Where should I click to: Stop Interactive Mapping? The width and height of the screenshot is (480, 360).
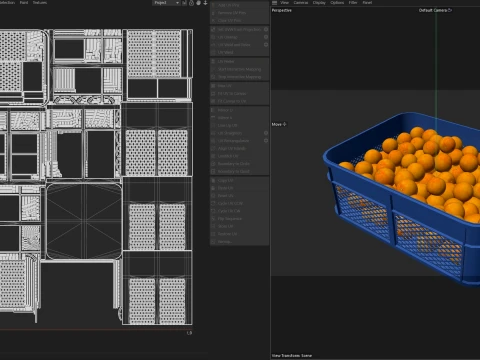(239, 77)
